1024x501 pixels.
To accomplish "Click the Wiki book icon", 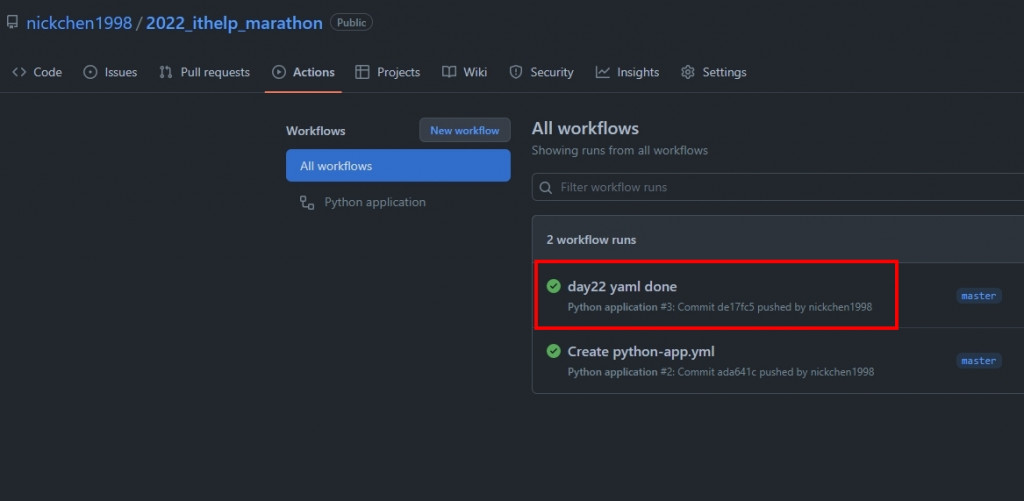I will pyautogui.click(x=449, y=73).
